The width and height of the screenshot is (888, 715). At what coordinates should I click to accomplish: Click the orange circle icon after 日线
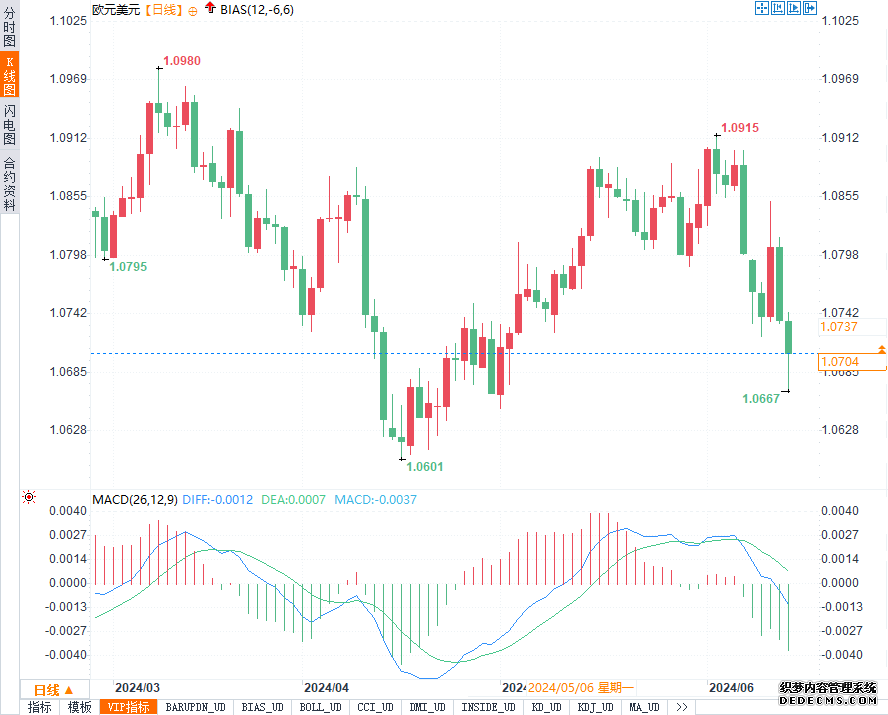pos(193,11)
